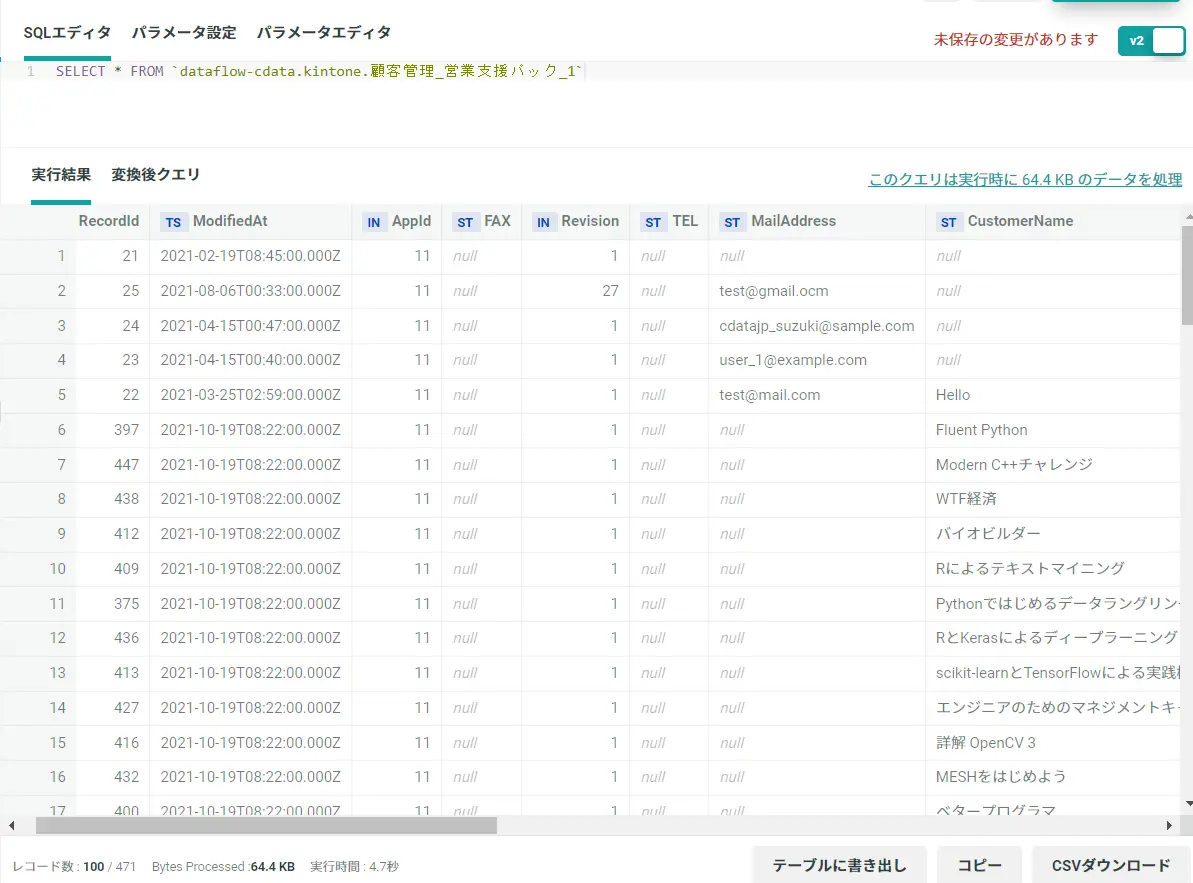Toggle the v2 switch
1193x883 pixels.
pos(1151,41)
